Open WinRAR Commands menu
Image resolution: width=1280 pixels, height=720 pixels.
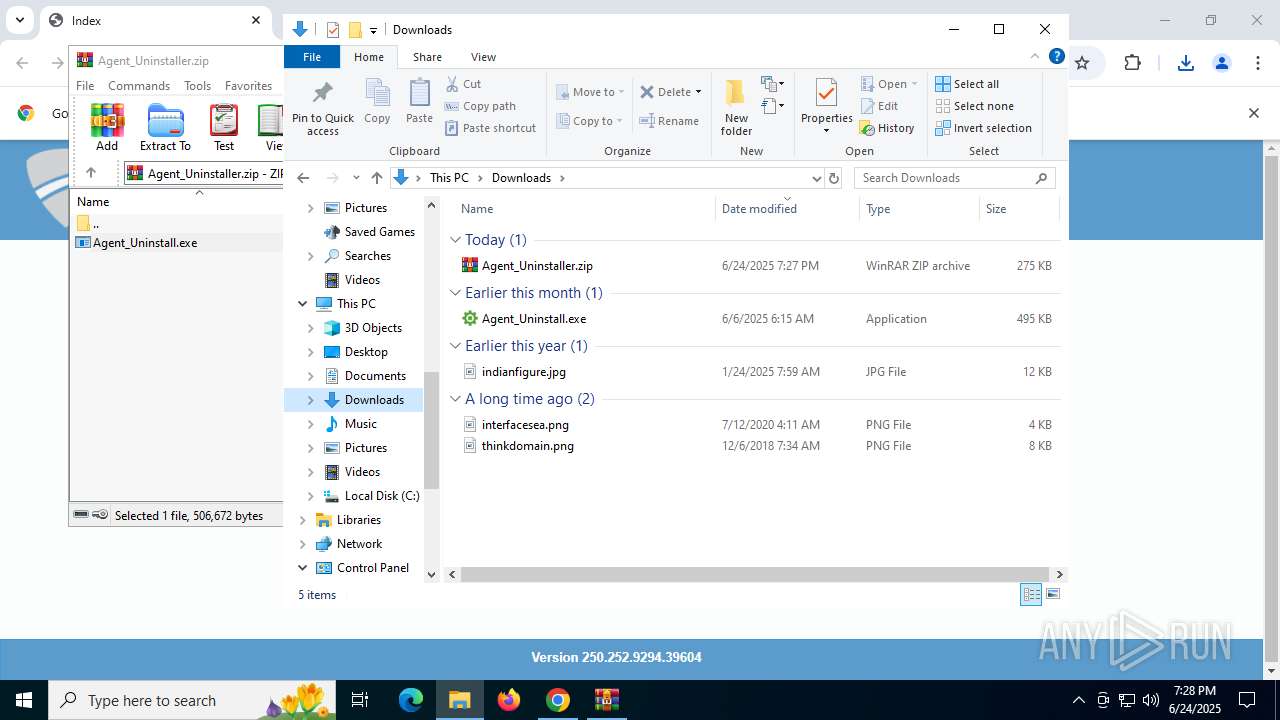click(139, 86)
